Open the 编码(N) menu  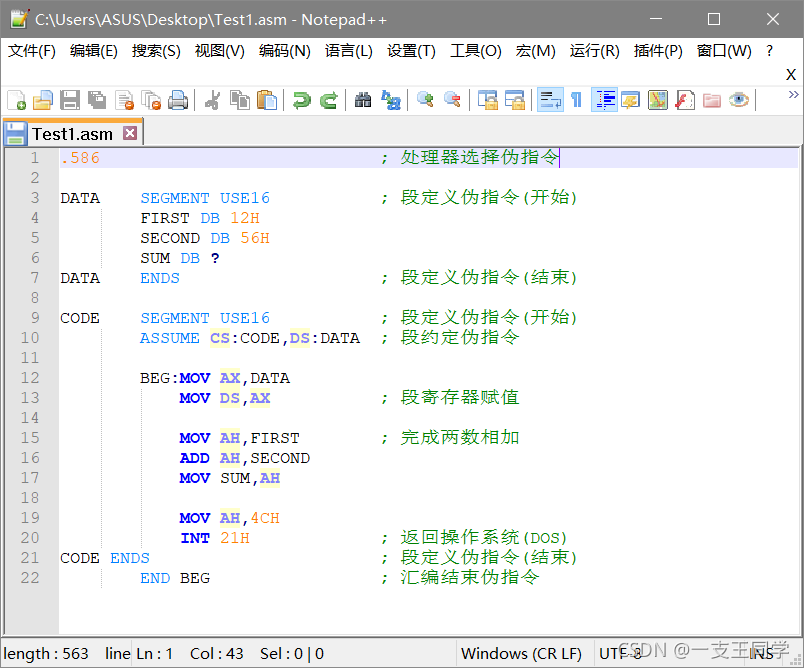coord(285,51)
